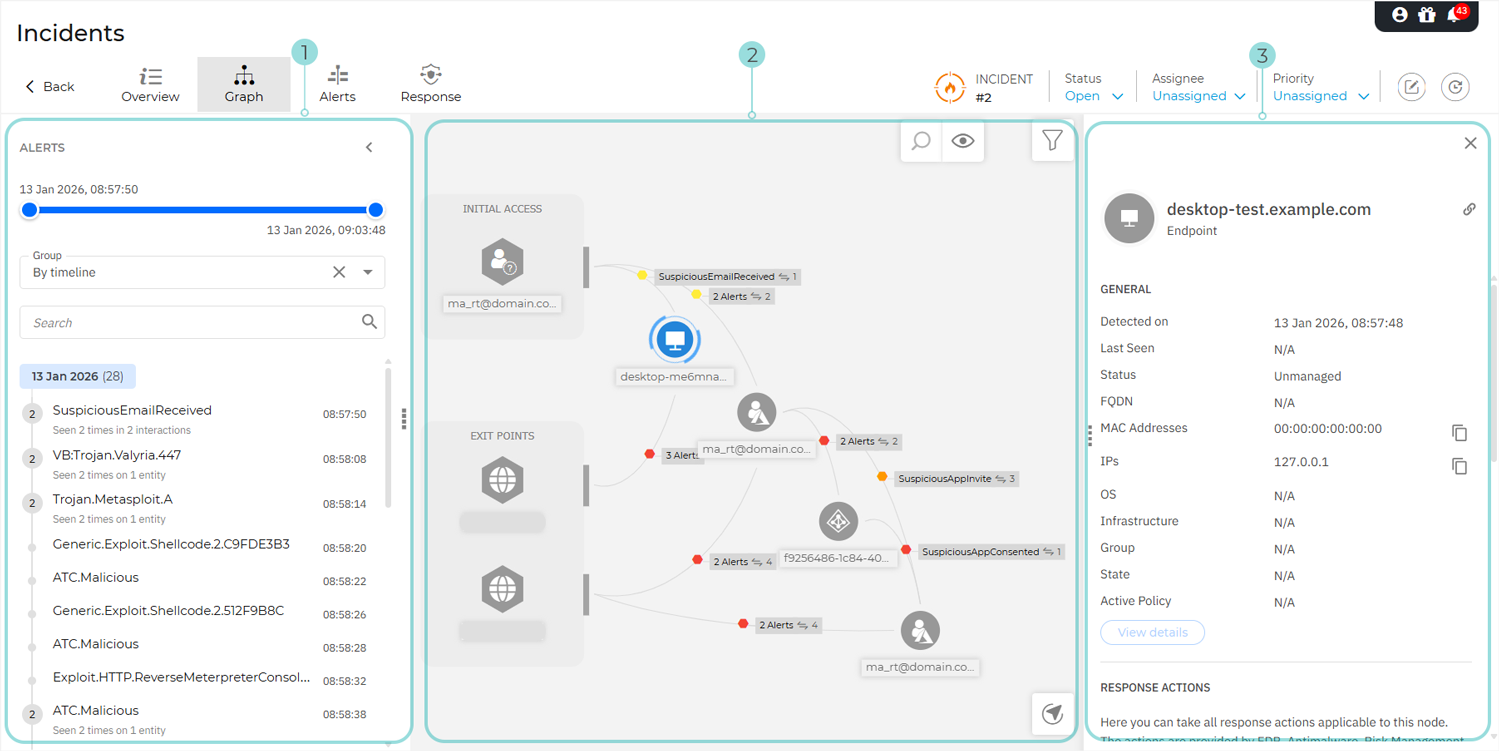Select the desktop-me6mna node on the graph

coord(674,339)
